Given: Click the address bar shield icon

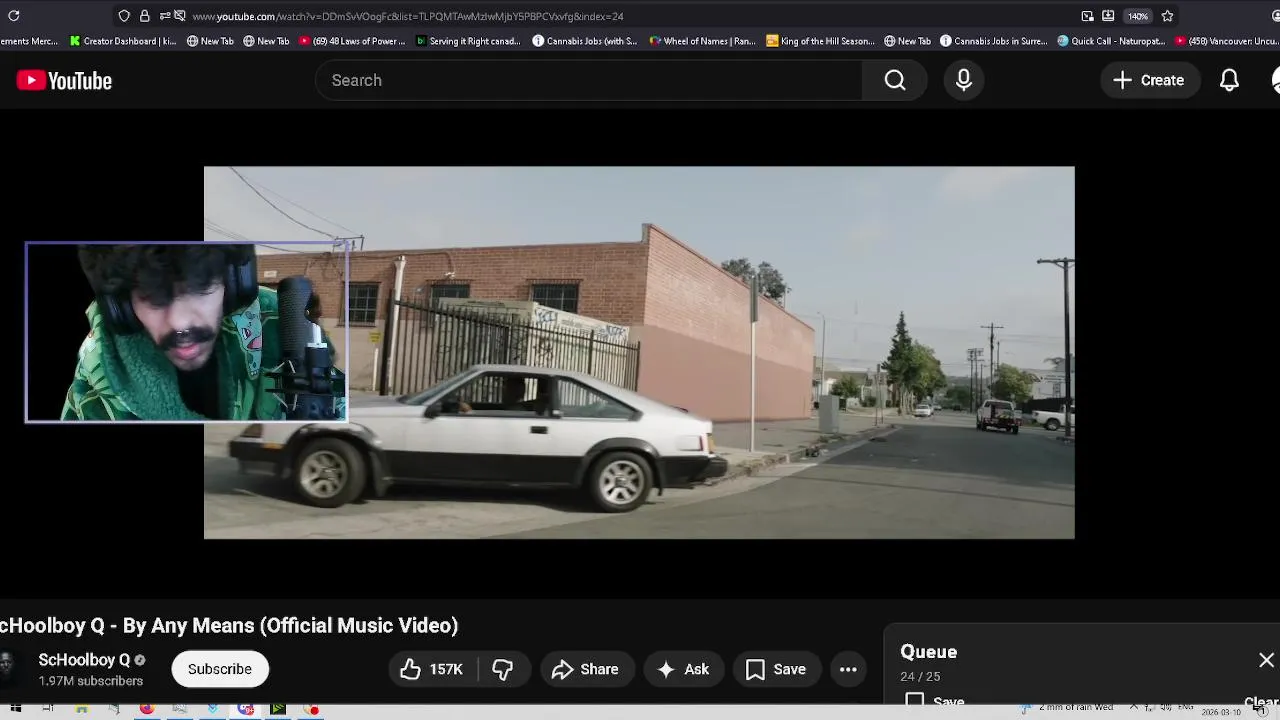Looking at the screenshot, I should coord(124,16).
